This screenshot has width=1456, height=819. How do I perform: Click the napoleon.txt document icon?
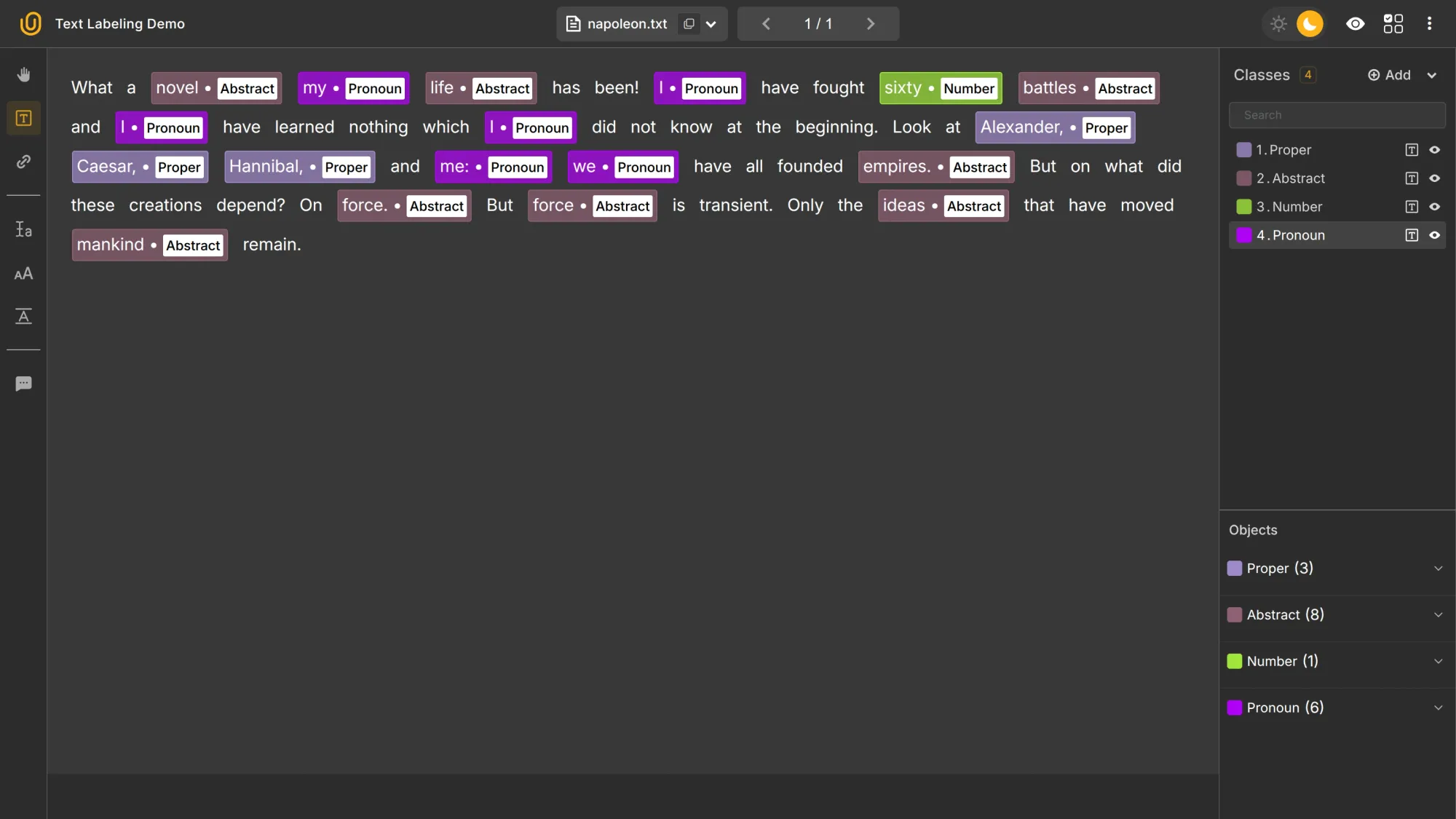[x=574, y=24]
